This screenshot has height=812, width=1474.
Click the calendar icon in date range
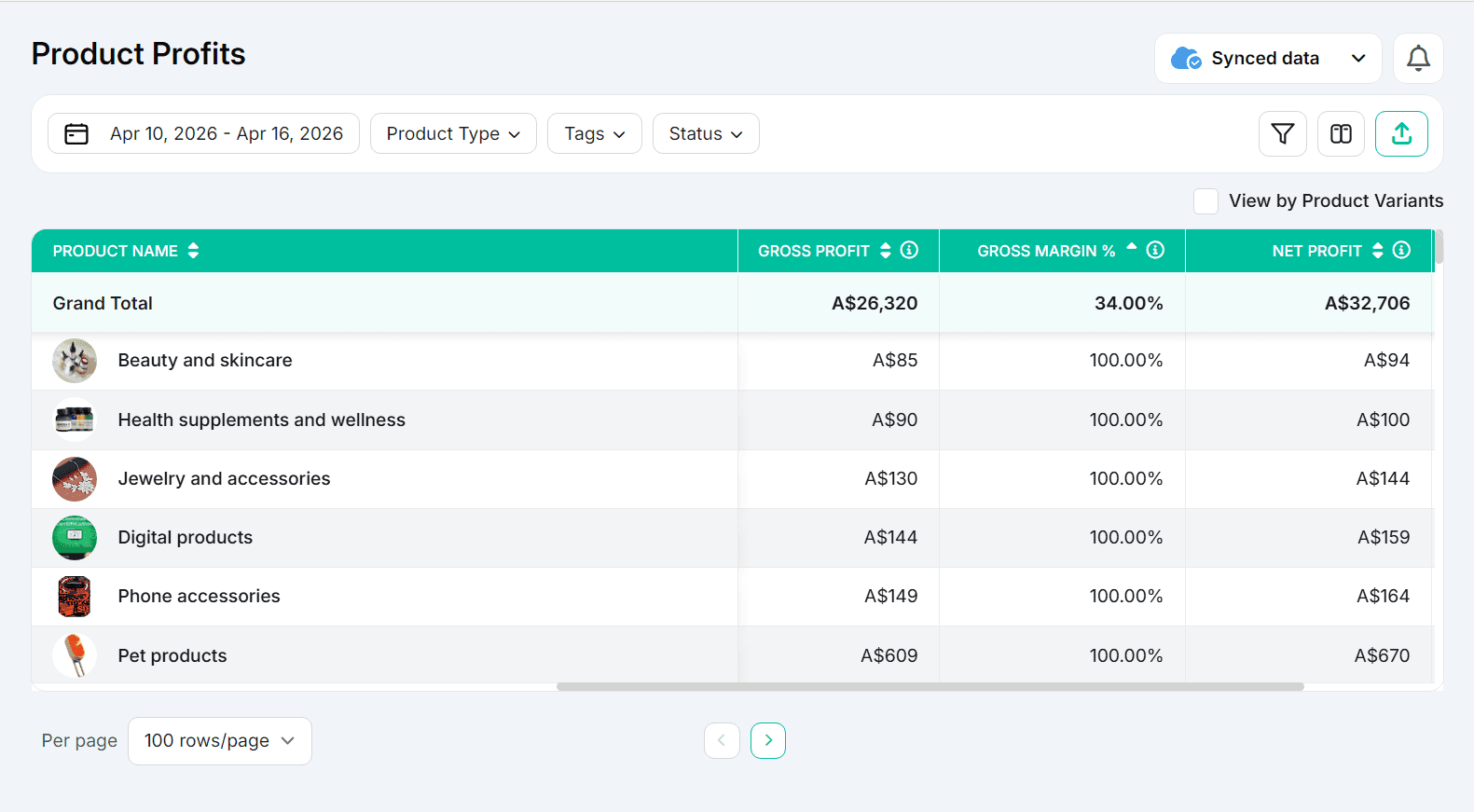click(76, 134)
